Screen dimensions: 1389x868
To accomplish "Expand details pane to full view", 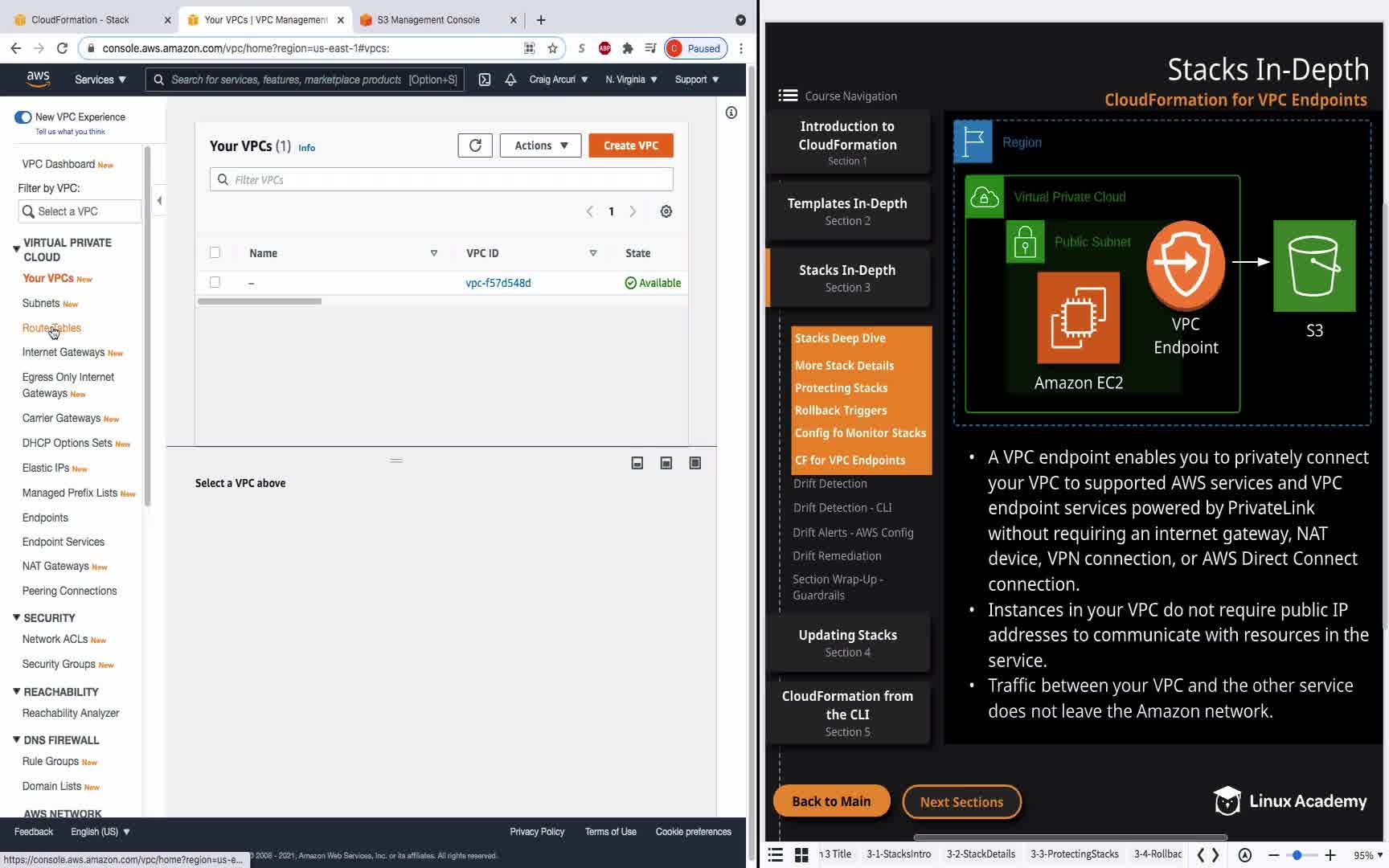I will [695, 463].
